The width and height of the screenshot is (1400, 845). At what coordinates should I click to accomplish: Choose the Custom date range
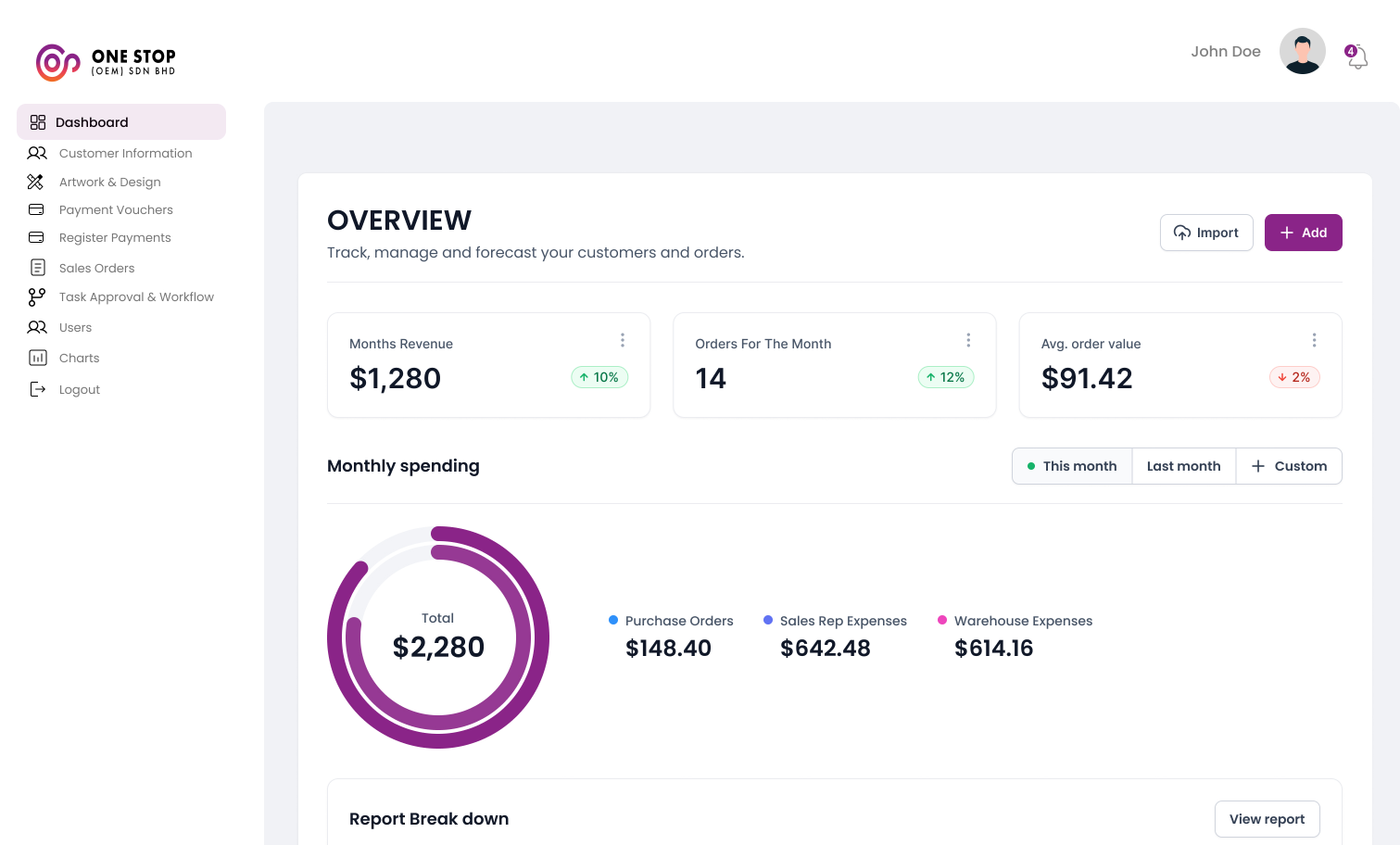[1289, 466]
